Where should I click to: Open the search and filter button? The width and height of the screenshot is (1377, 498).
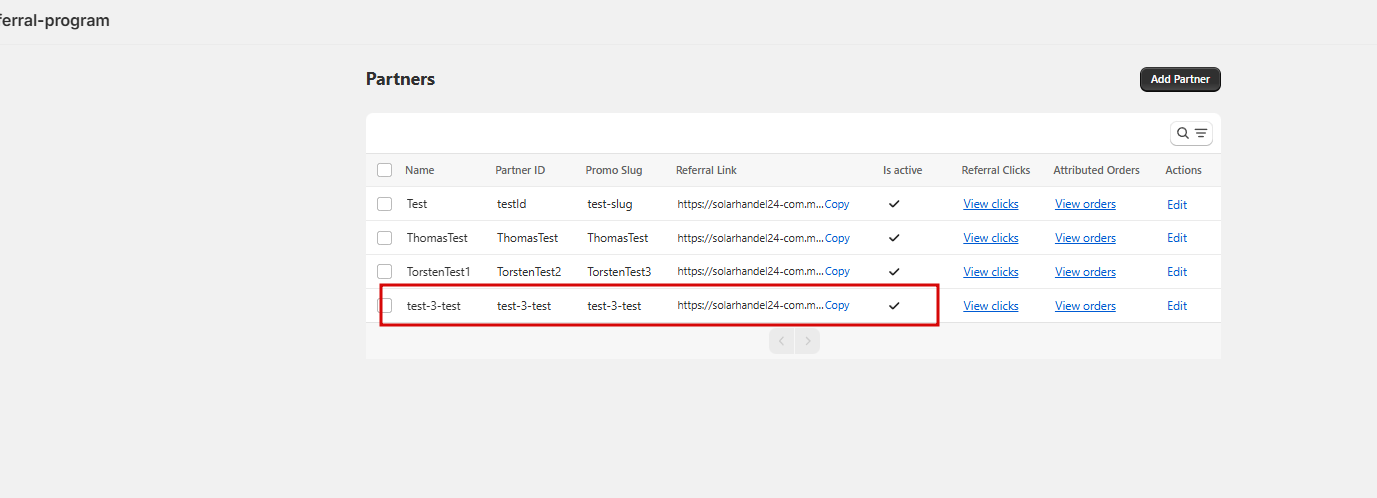click(1191, 133)
